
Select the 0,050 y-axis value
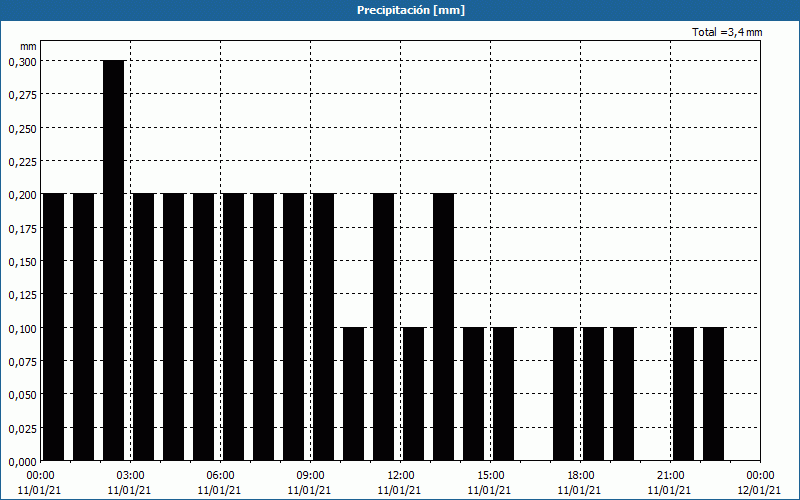click(22, 395)
